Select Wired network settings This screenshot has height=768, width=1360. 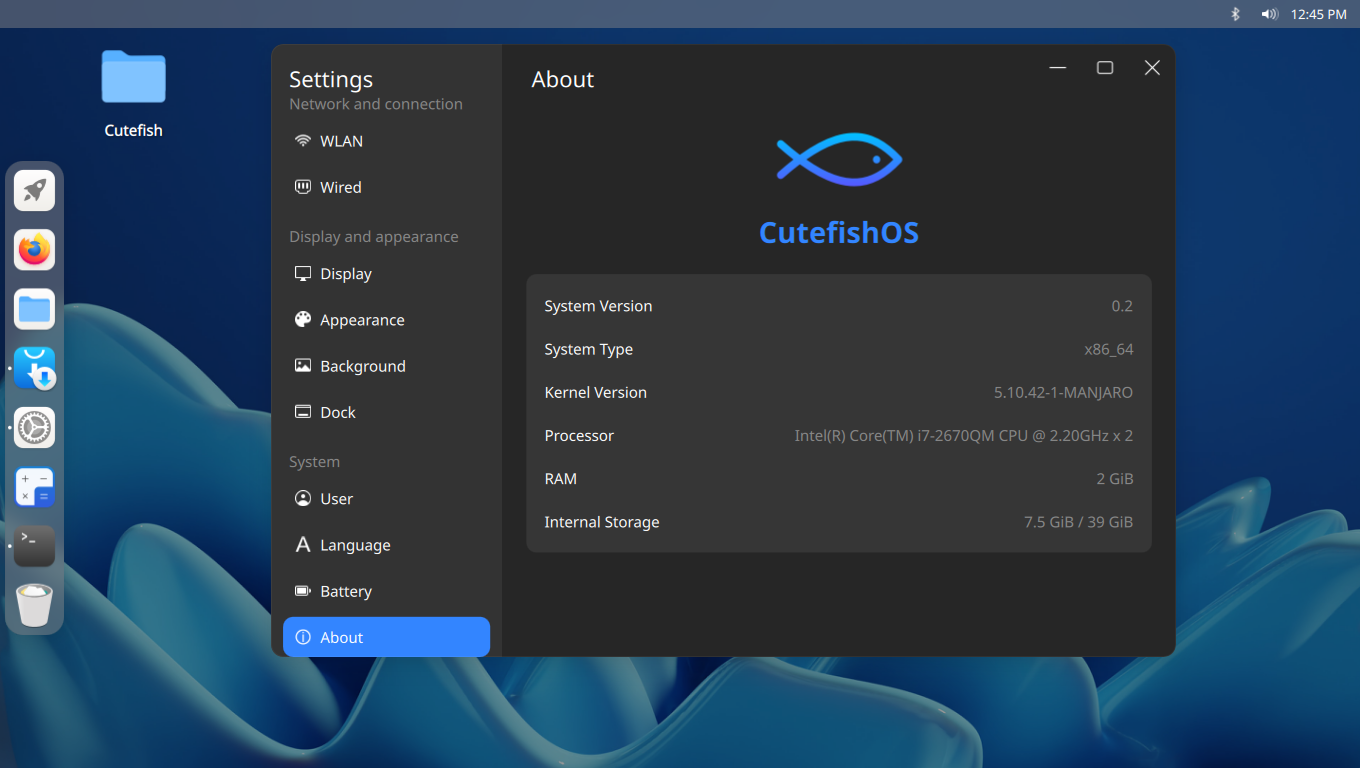tap(386, 187)
